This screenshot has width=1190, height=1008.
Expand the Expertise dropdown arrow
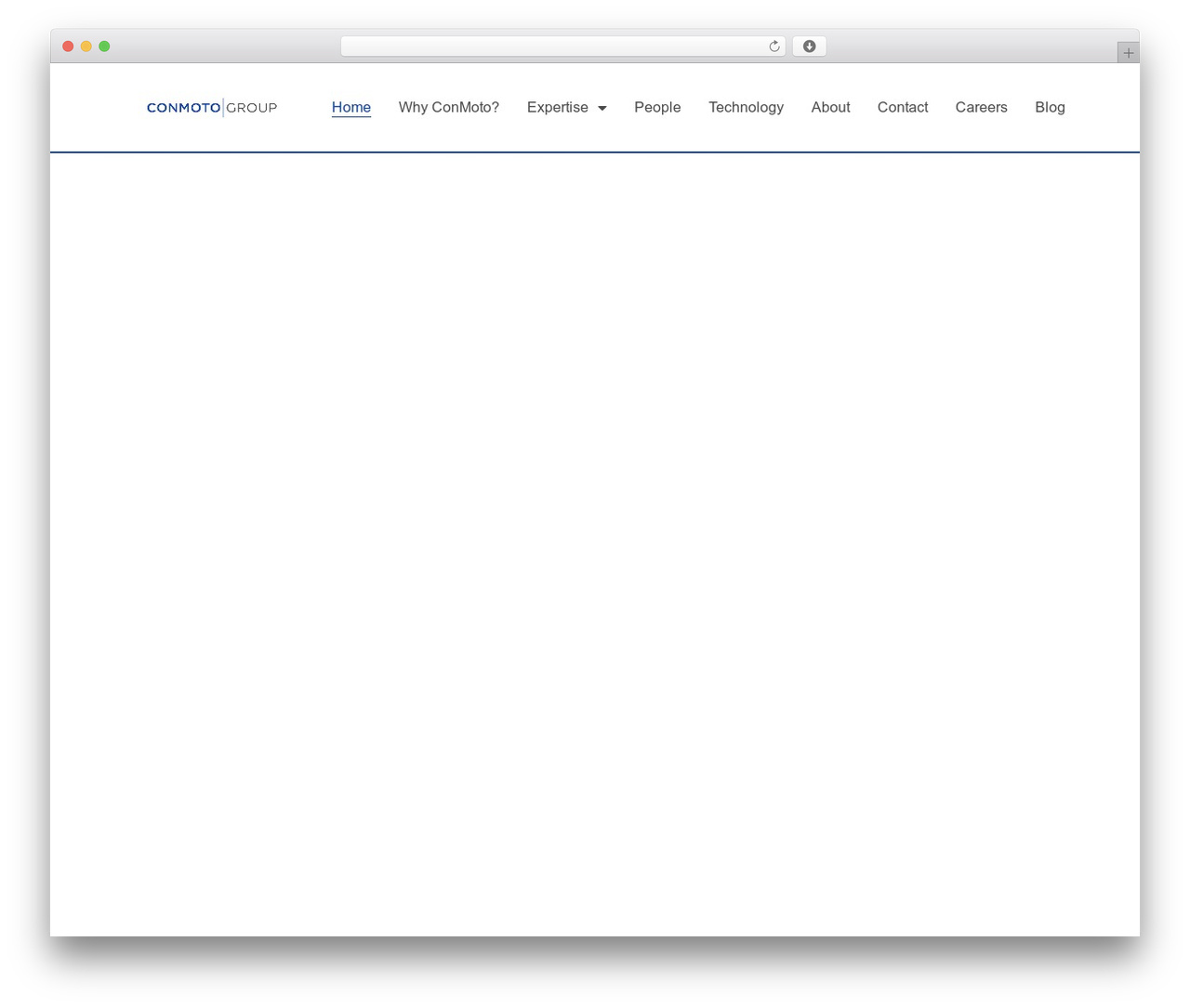602,108
